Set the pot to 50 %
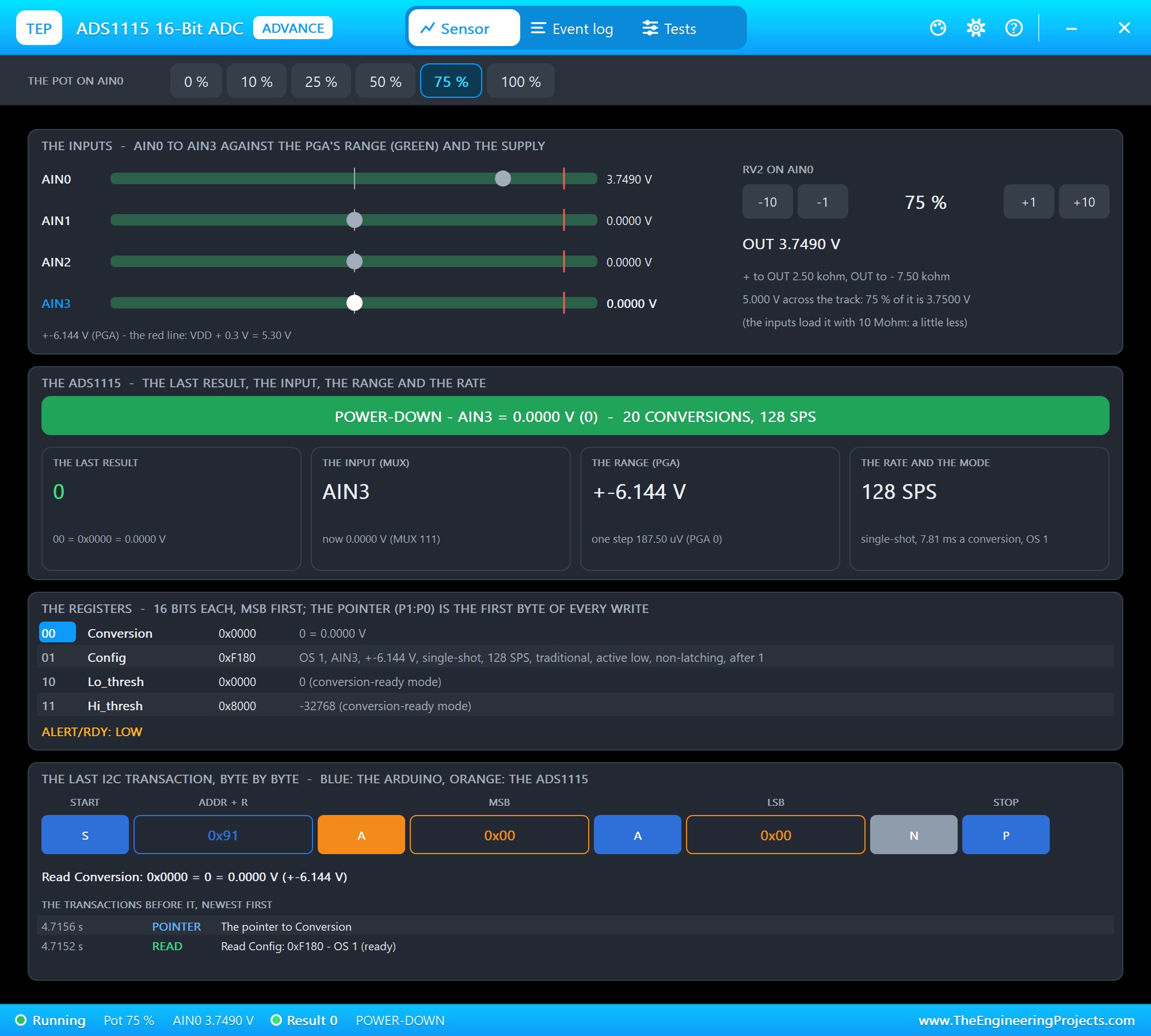 click(x=386, y=81)
